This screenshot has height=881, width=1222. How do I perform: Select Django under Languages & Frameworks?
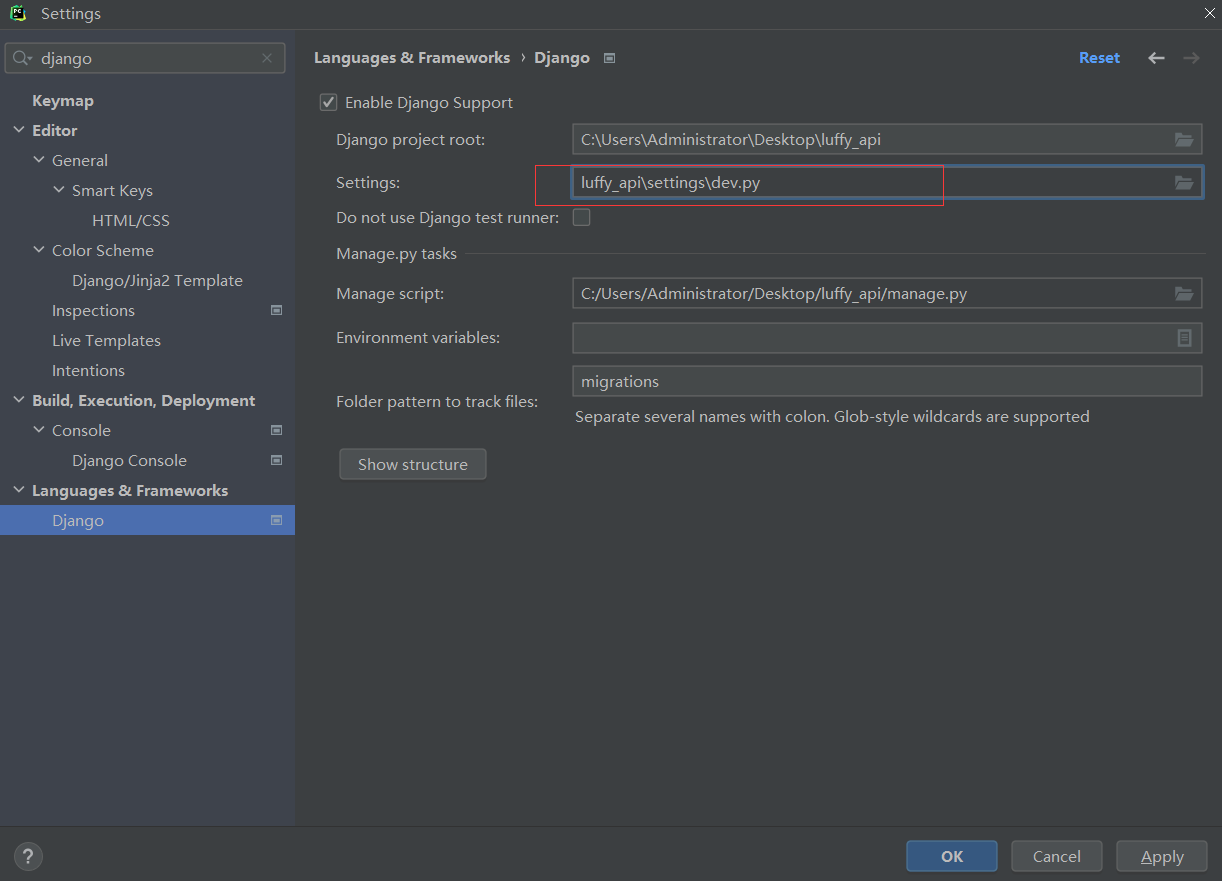(x=147, y=520)
